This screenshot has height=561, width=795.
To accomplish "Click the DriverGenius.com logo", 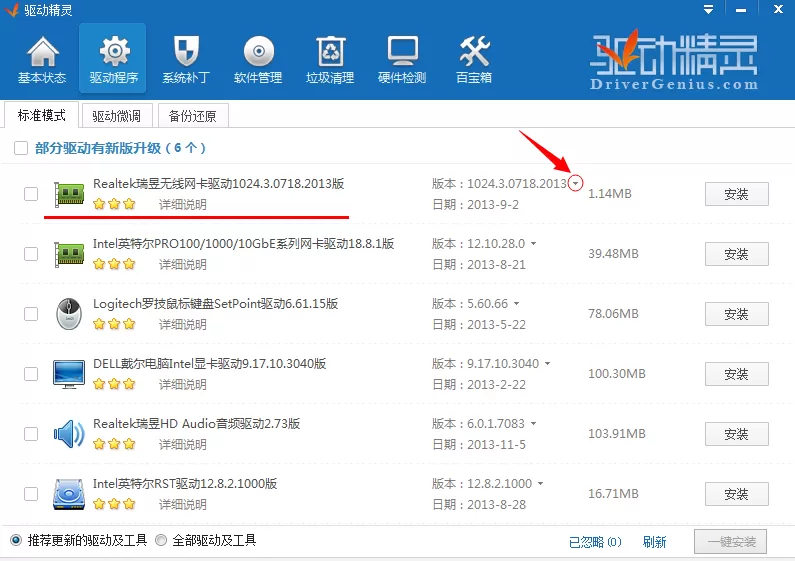I will (674, 60).
